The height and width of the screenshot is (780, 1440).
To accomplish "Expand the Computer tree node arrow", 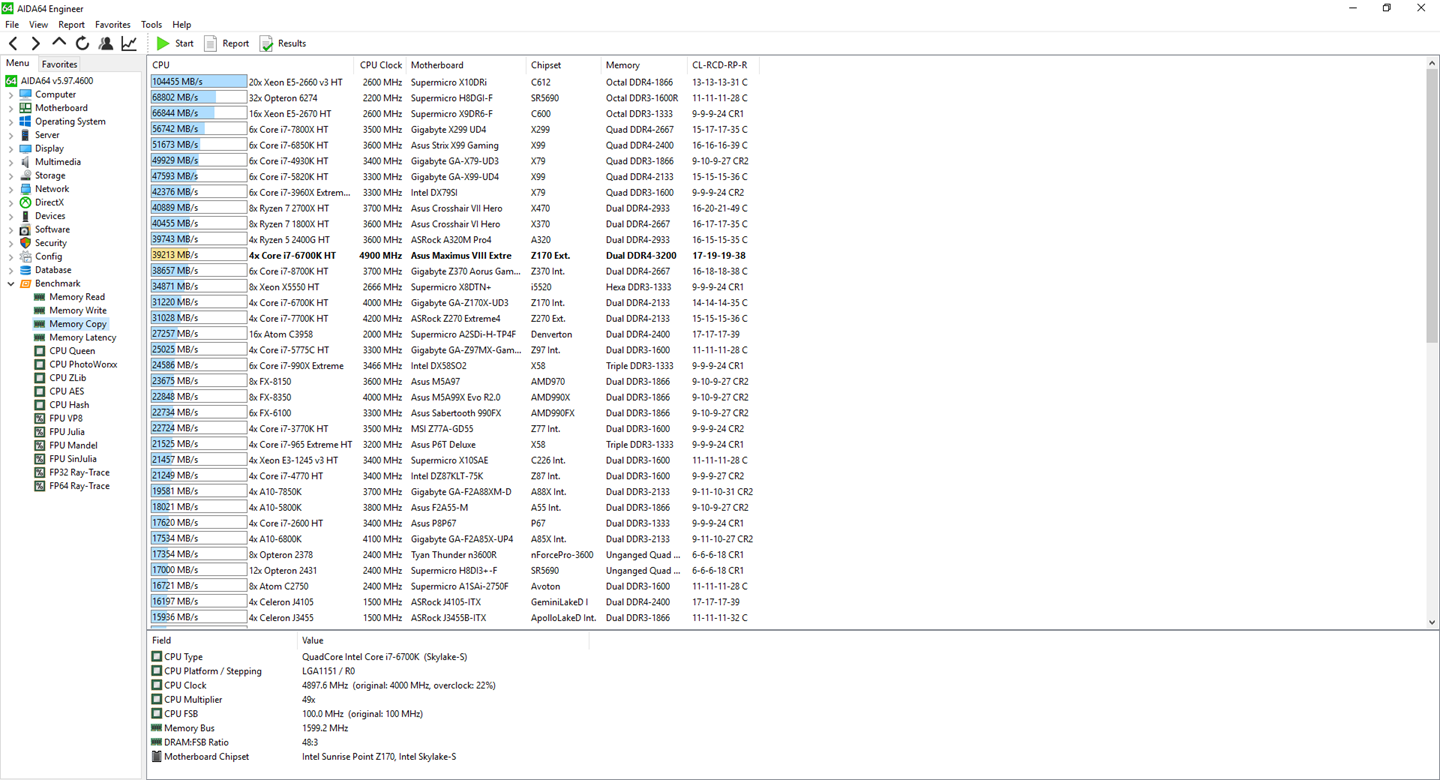I will pos(11,94).
